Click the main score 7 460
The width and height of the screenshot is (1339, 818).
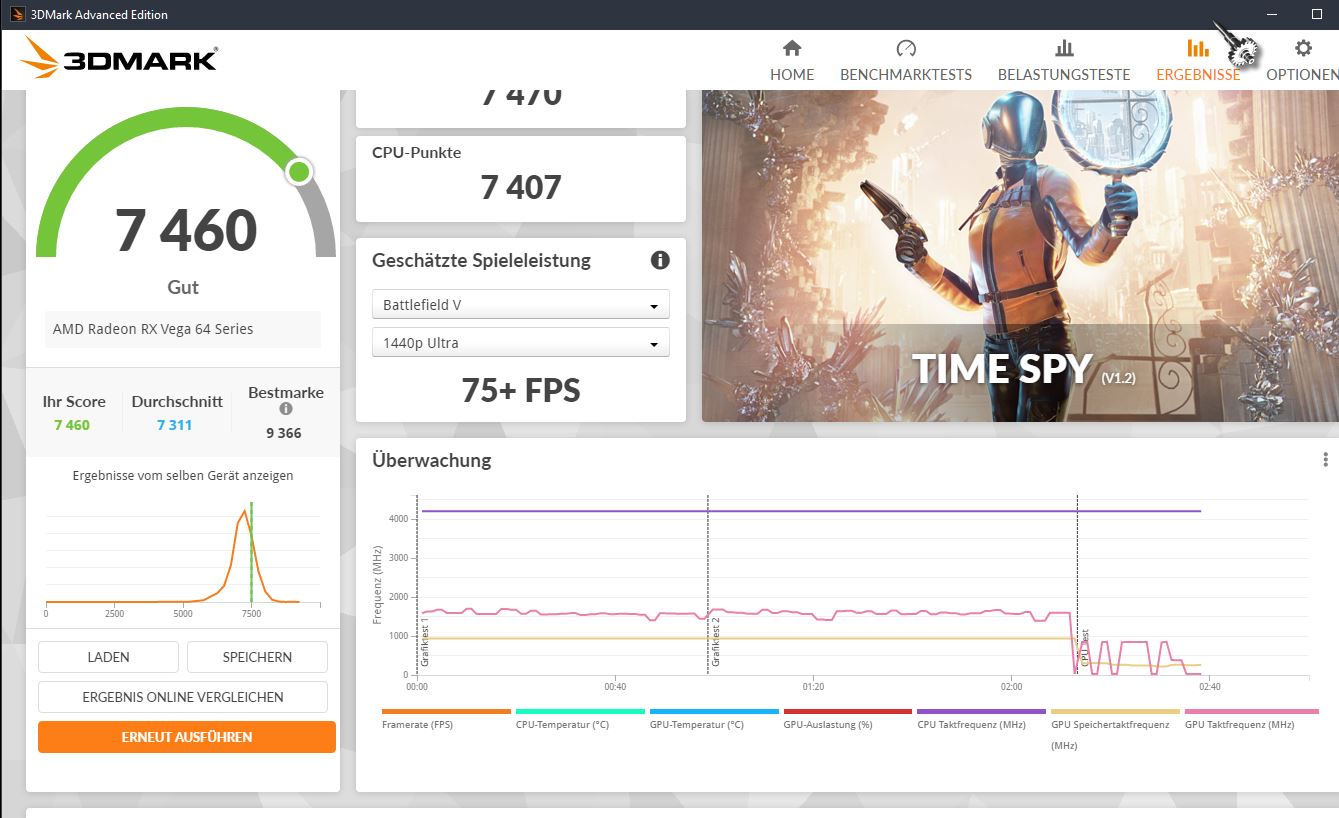pyautogui.click(x=186, y=230)
